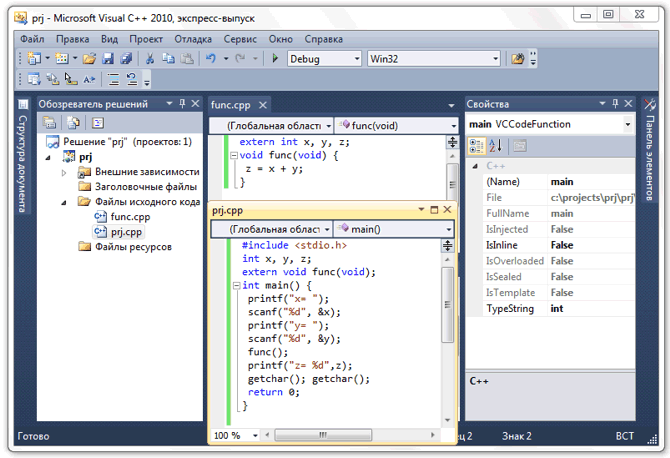The height and width of the screenshot is (458, 670).
Task: Expand the external dependencies node
Action: 64,173
